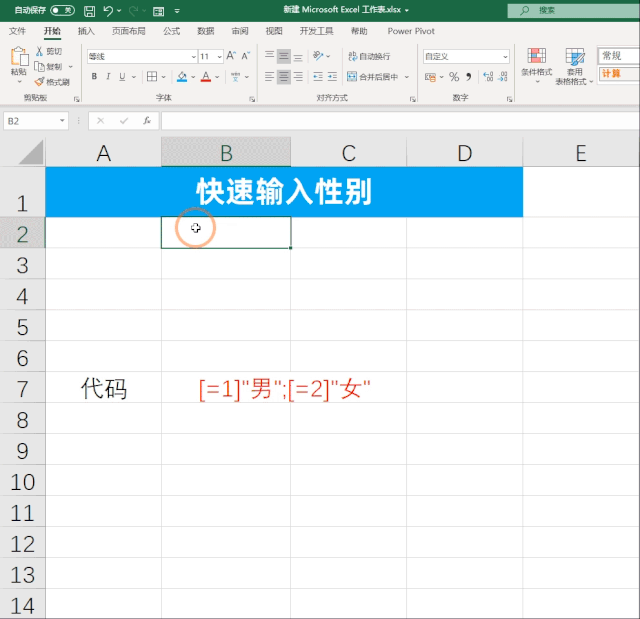Toggle Bold formatting
This screenshot has height=619, width=640.
click(94, 76)
